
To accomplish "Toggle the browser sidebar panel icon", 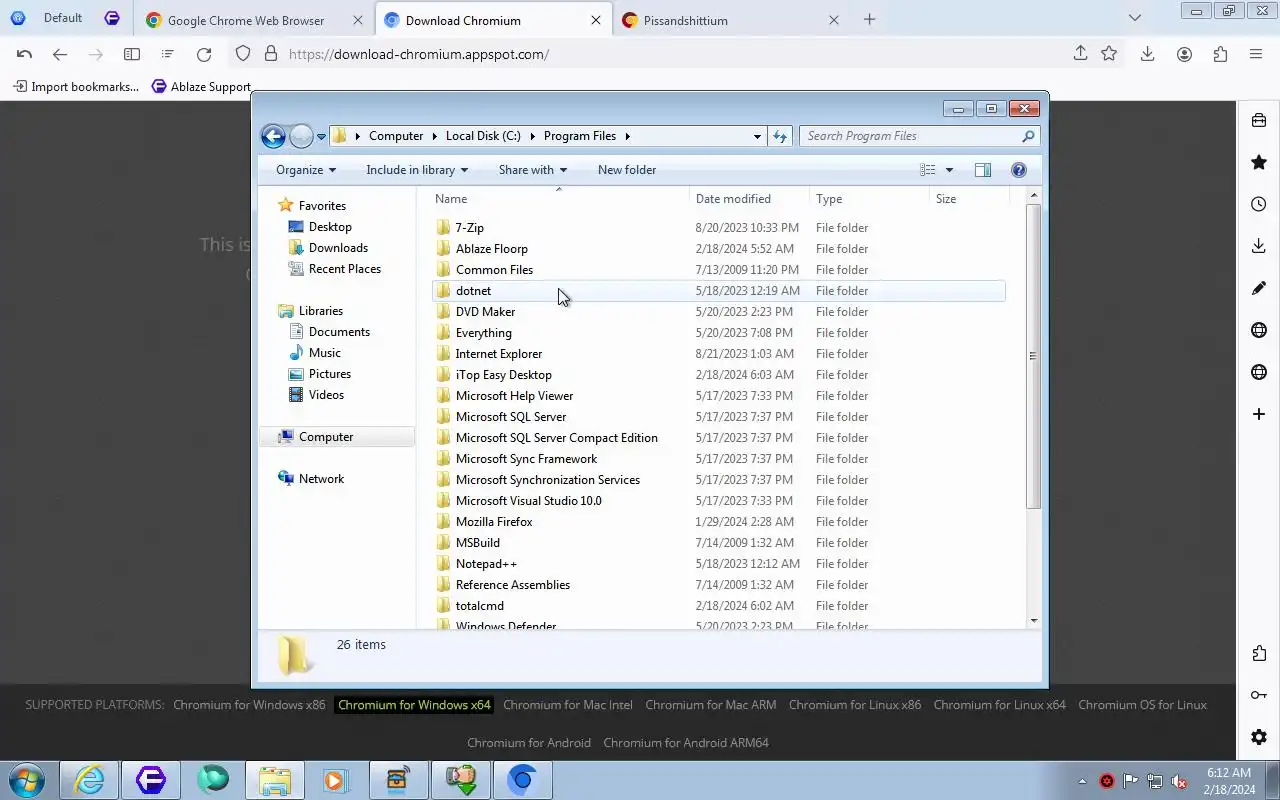I will coord(132,54).
